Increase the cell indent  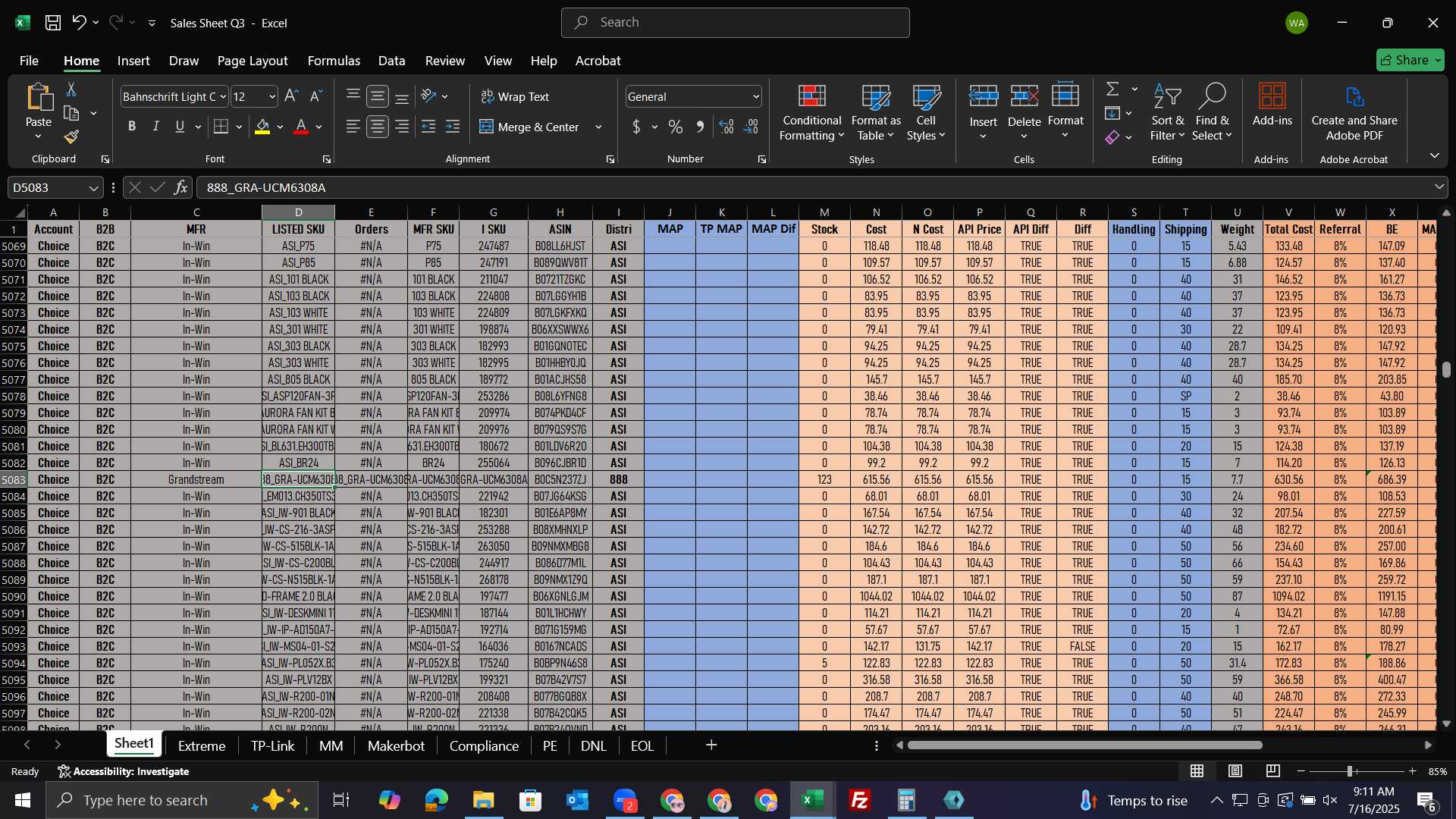click(x=453, y=127)
